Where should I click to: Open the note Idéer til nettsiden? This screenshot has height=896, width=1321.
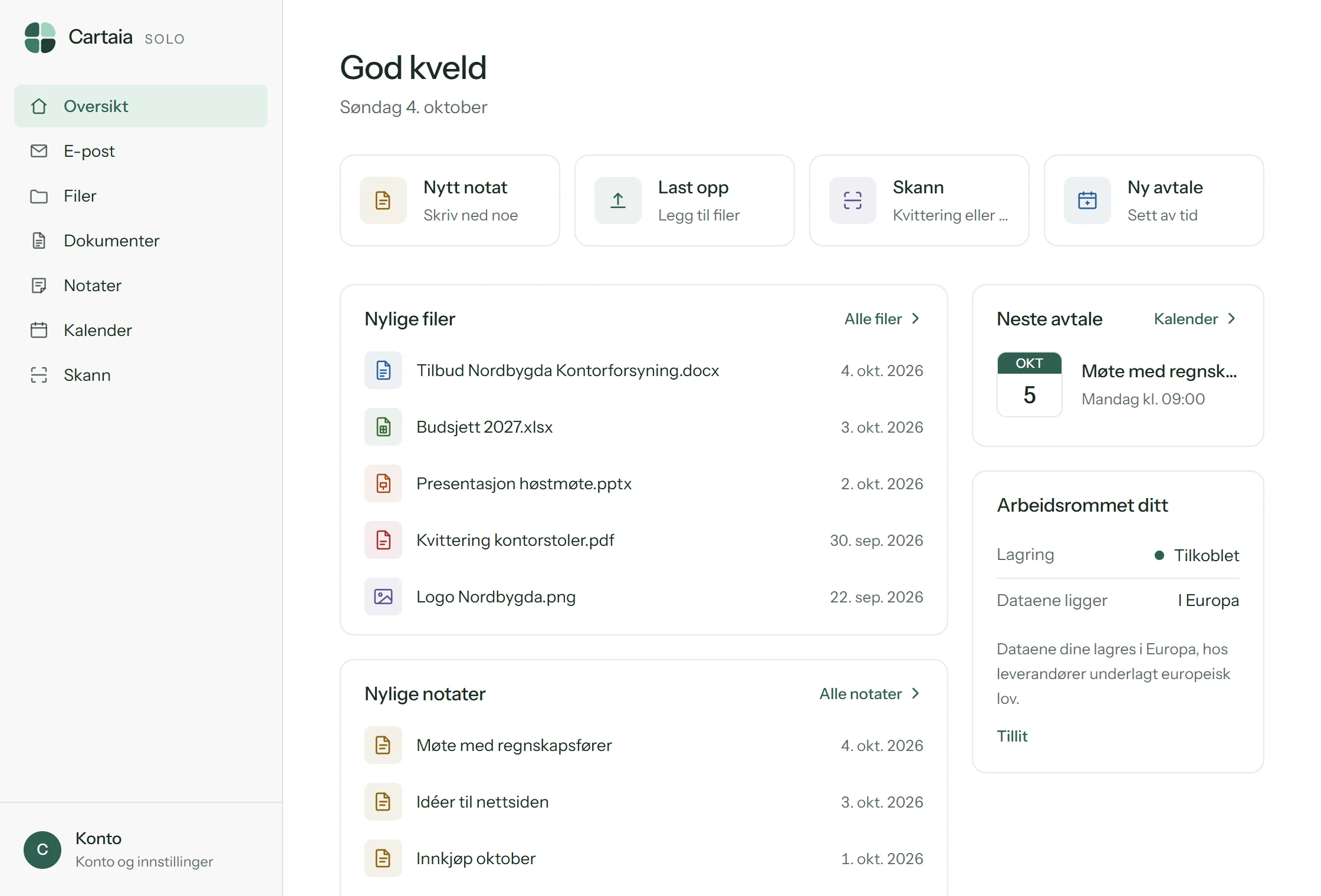(x=644, y=802)
